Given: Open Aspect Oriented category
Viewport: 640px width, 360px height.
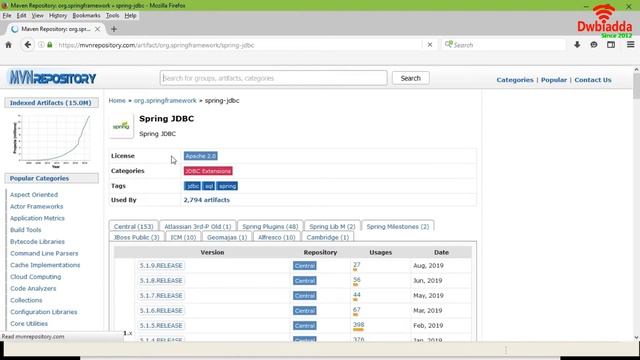Looking at the screenshot, I should point(34,195).
